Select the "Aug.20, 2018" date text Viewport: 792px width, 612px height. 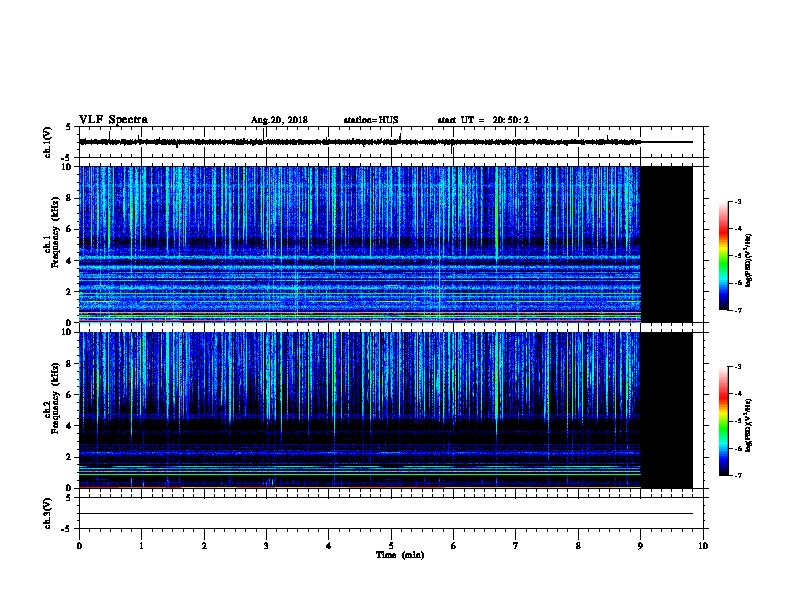click(x=279, y=120)
